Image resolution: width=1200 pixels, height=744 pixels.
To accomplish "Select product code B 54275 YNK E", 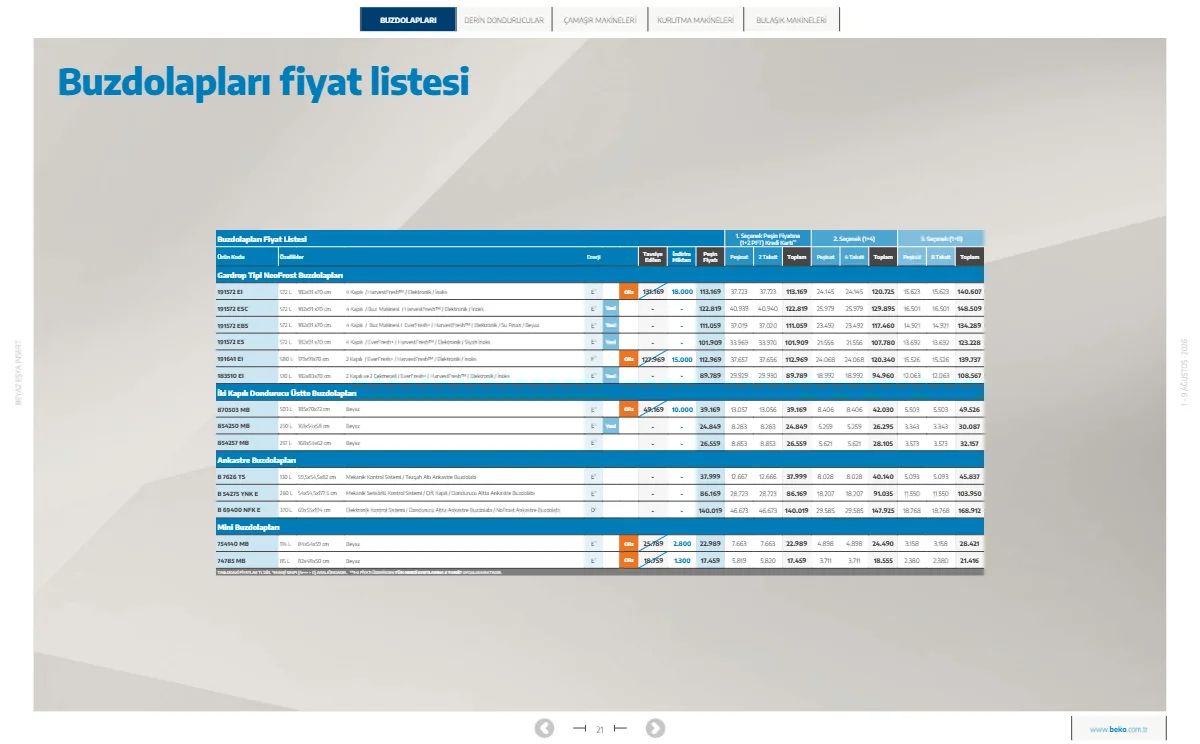I will tap(238, 493).
